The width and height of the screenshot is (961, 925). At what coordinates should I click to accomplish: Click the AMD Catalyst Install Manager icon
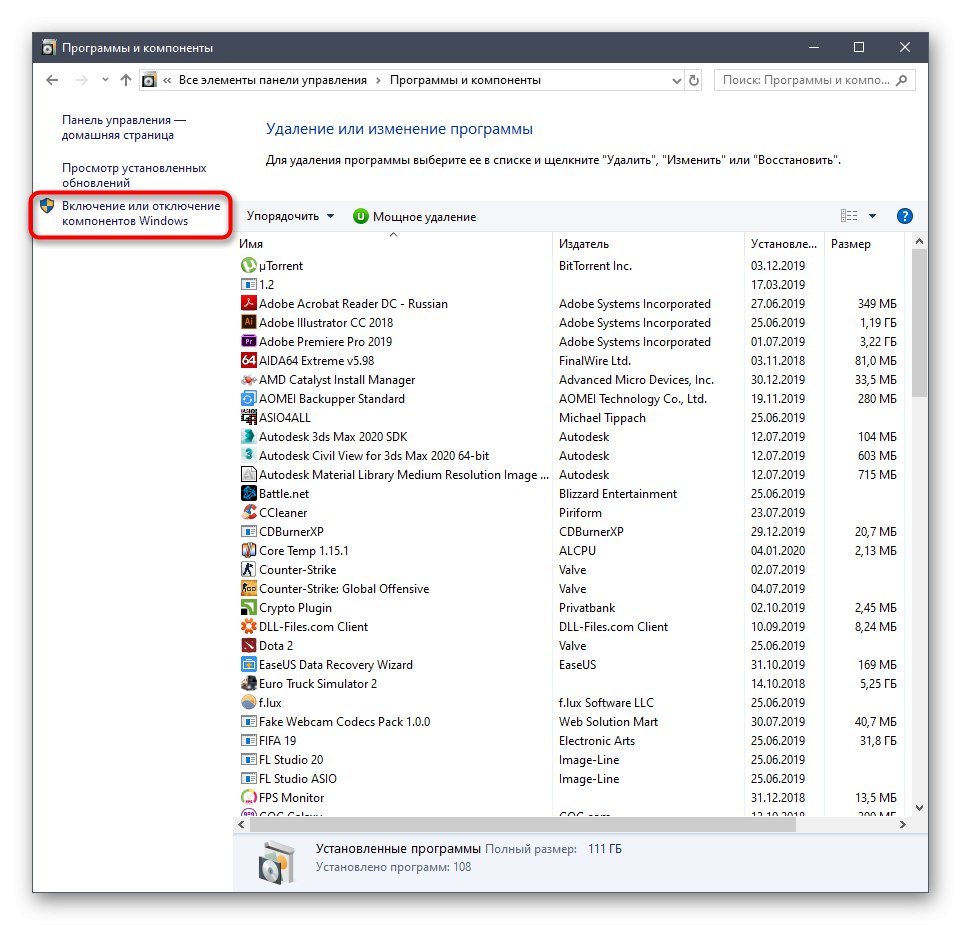pos(248,379)
